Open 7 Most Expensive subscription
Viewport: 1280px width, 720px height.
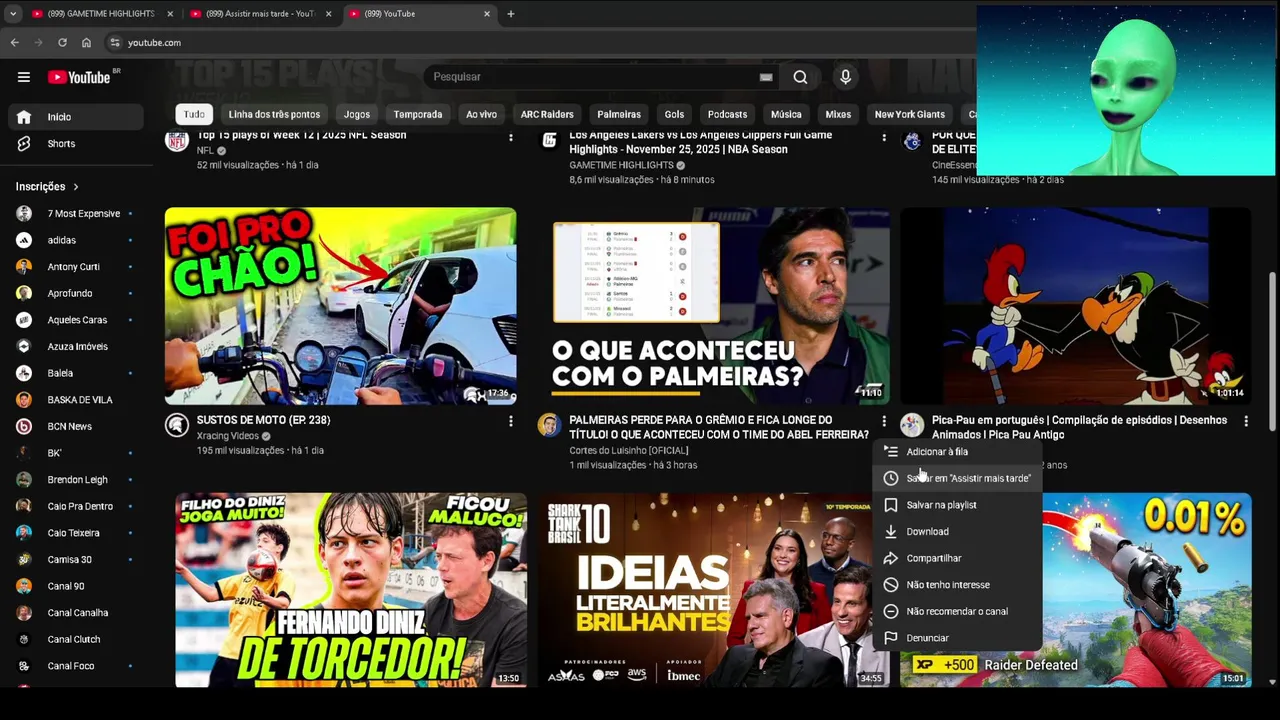pyautogui.click(x=76, y=214)
